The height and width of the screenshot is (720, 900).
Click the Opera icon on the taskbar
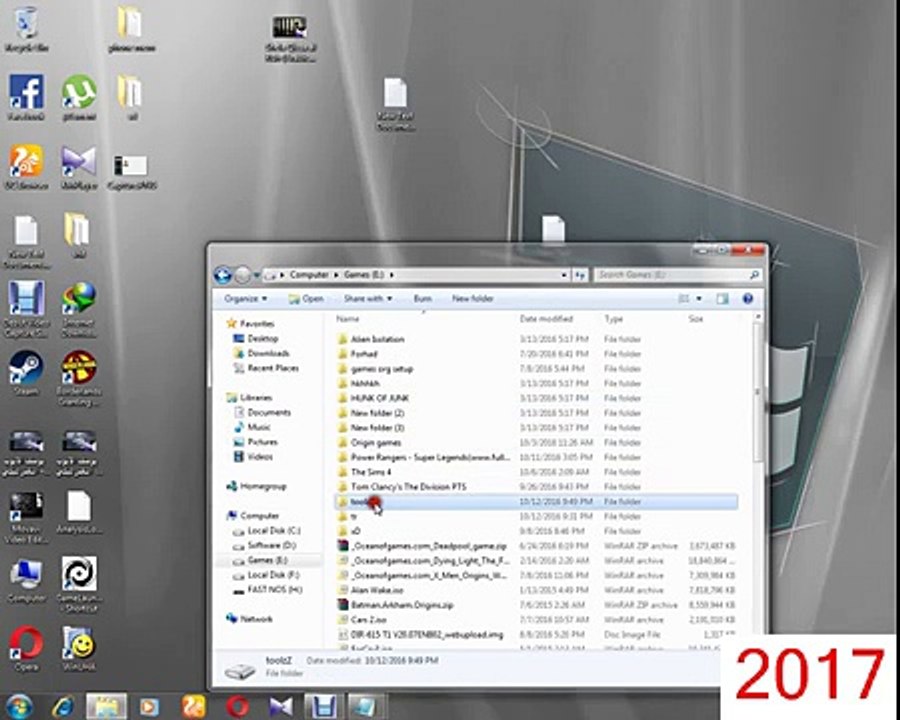237,707
